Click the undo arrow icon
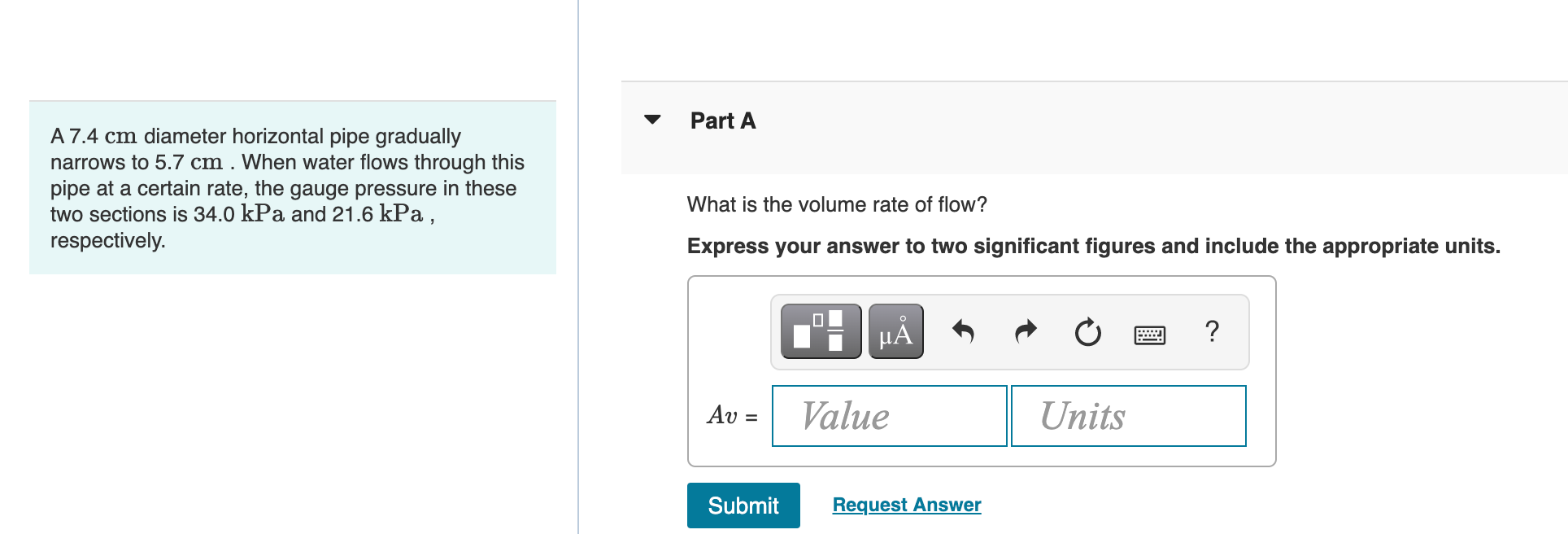This screenshot has height=534, width=1568. click(x=963, y=331)
